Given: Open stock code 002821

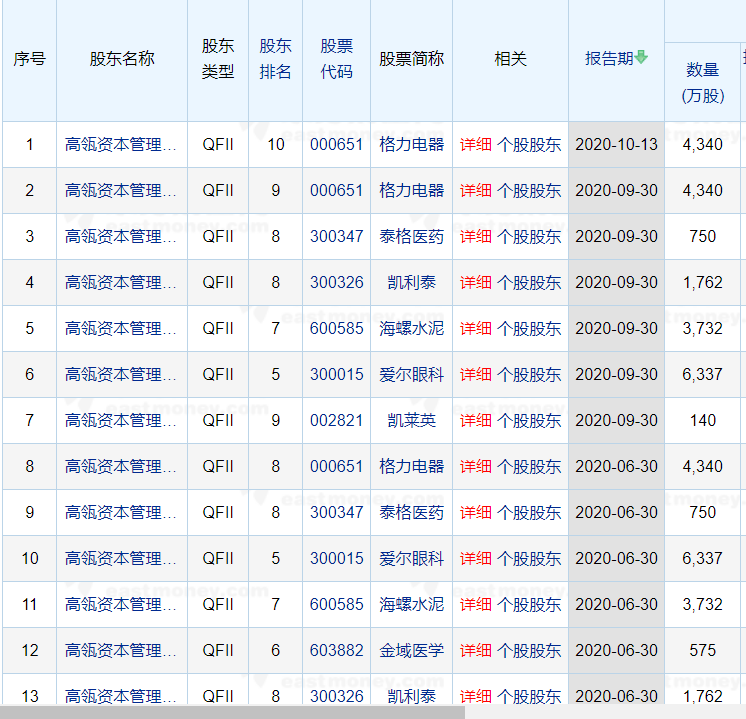Looking at the screenshot, I should 336,420.
